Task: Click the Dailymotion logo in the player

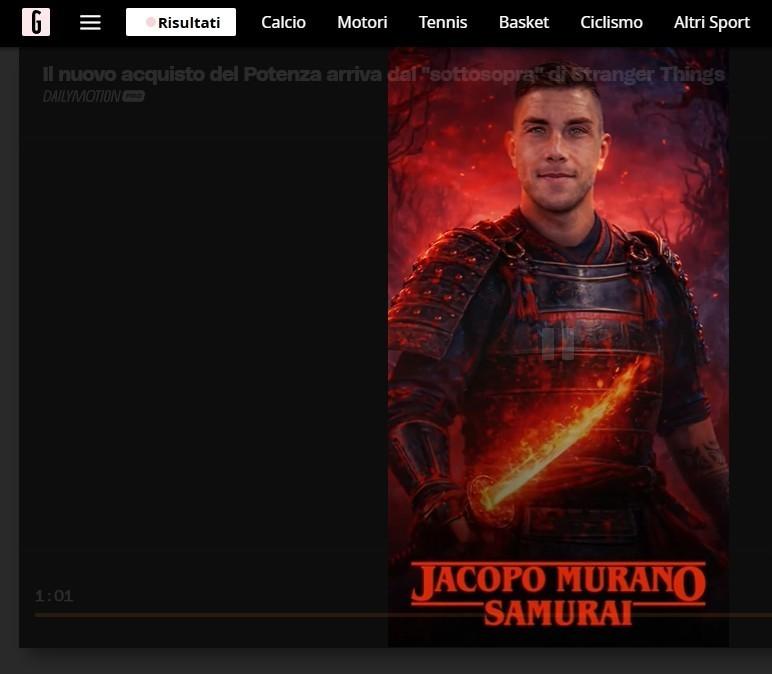Action: (81, 96)
